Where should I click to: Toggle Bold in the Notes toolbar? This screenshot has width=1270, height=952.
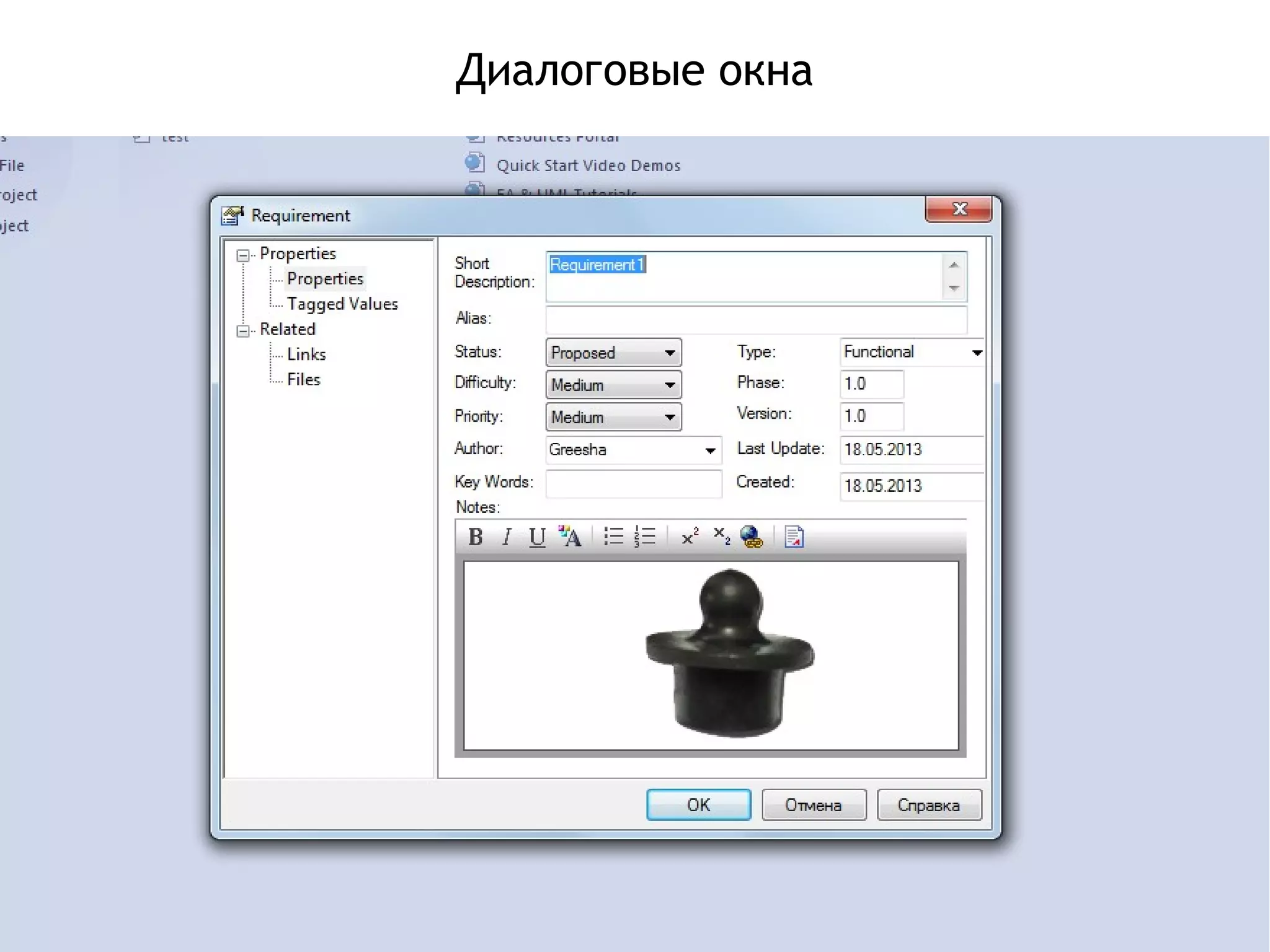(475, 536)
